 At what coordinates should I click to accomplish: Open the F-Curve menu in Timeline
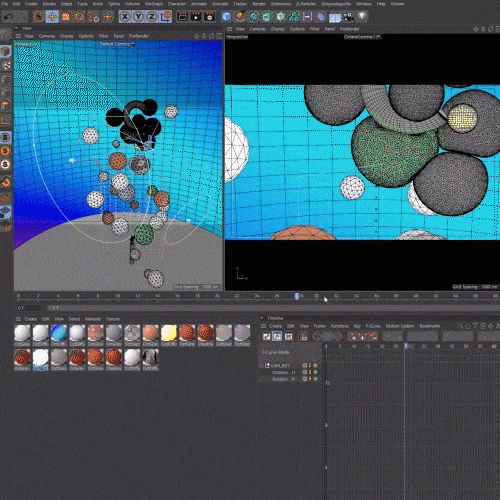click(373, 326)
